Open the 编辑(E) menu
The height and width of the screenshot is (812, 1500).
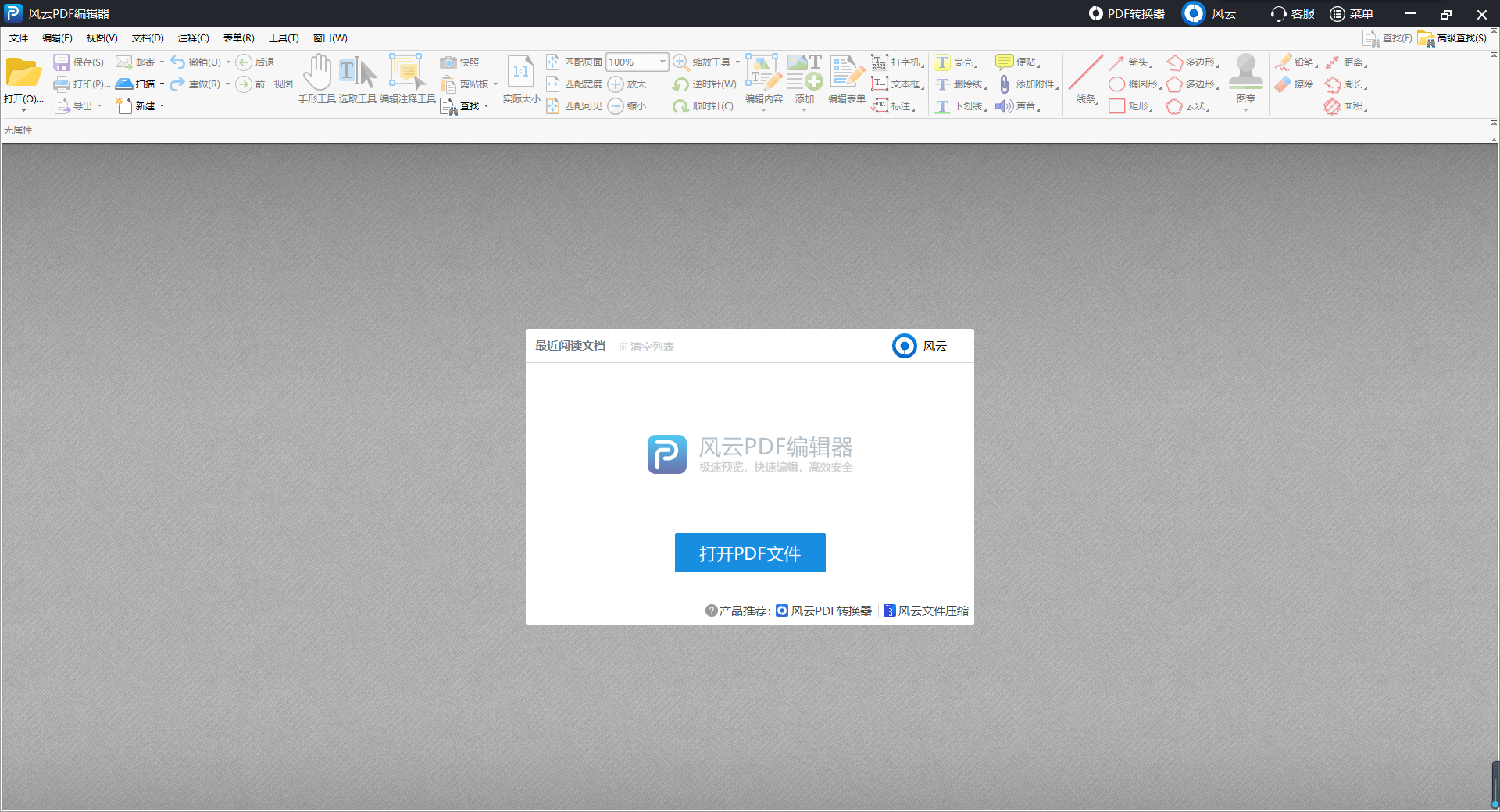pos(57,37)
